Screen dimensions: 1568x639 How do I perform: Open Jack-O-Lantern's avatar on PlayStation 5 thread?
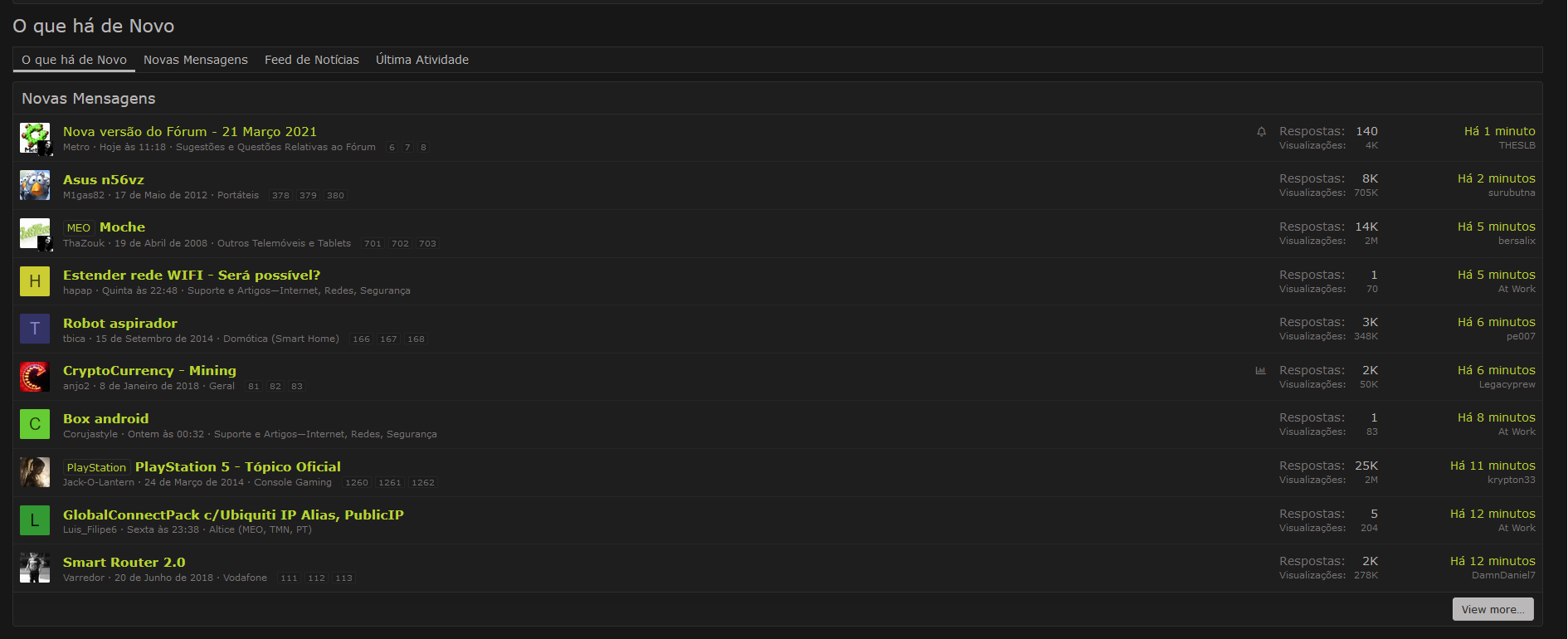point(35,472)
